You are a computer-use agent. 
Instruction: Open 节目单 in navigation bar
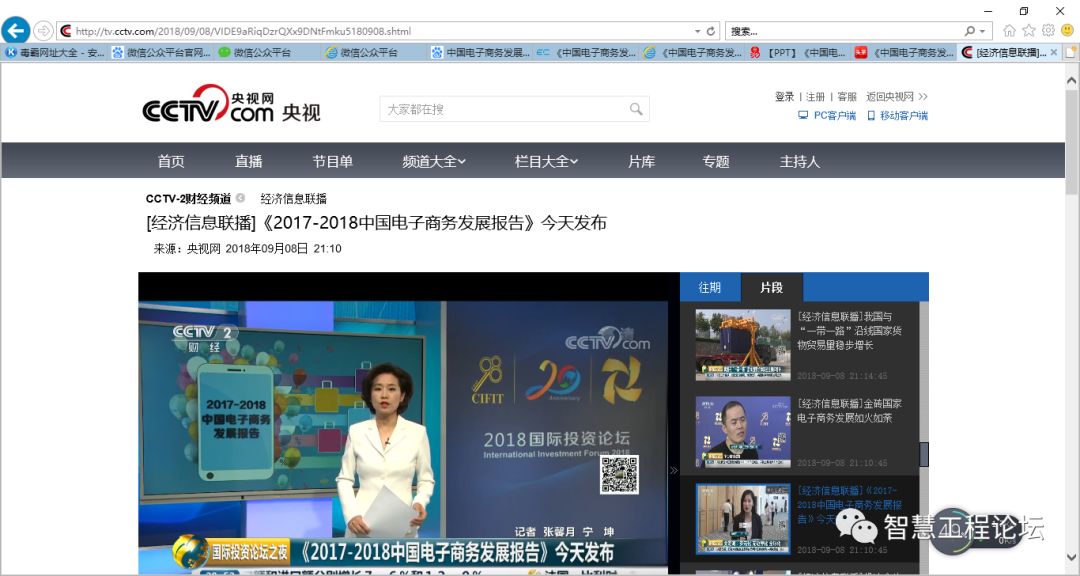click(x=333, y=161)
